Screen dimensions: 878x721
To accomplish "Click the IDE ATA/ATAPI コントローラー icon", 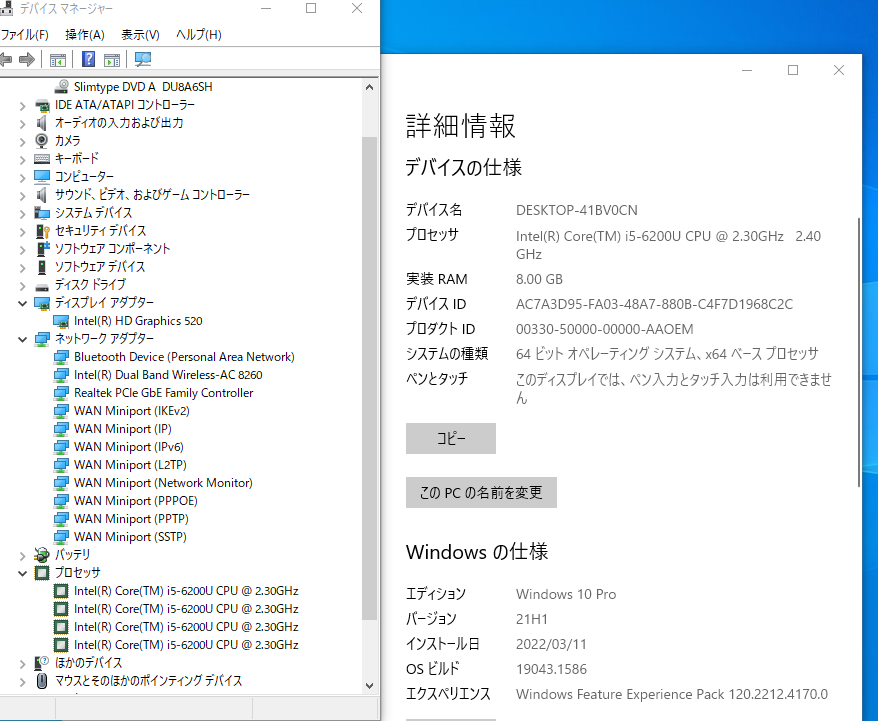I will 42,105.
